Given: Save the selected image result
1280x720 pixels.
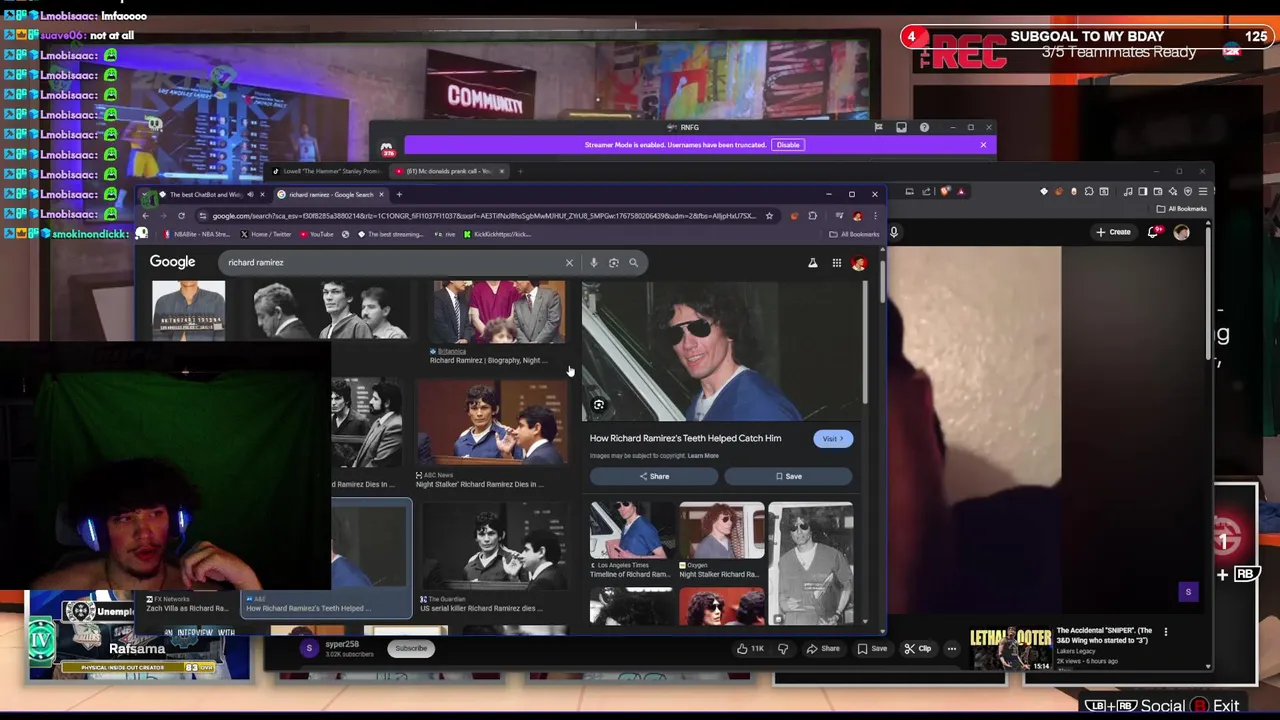Looking at the screenshot, I should click(788, 477).
